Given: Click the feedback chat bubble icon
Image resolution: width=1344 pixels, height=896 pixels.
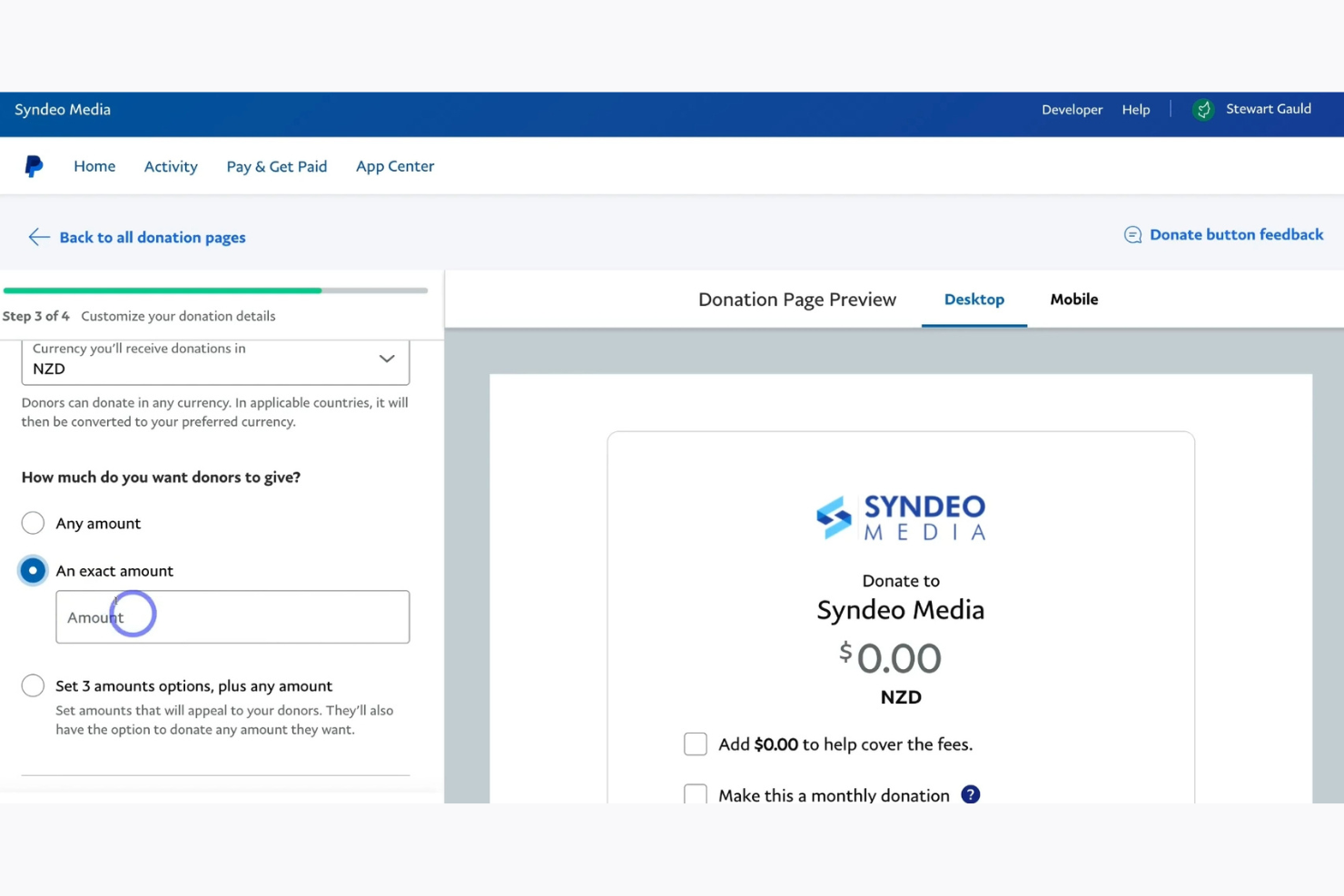Looking at the screenshot, I should (x=1132, y=235).
